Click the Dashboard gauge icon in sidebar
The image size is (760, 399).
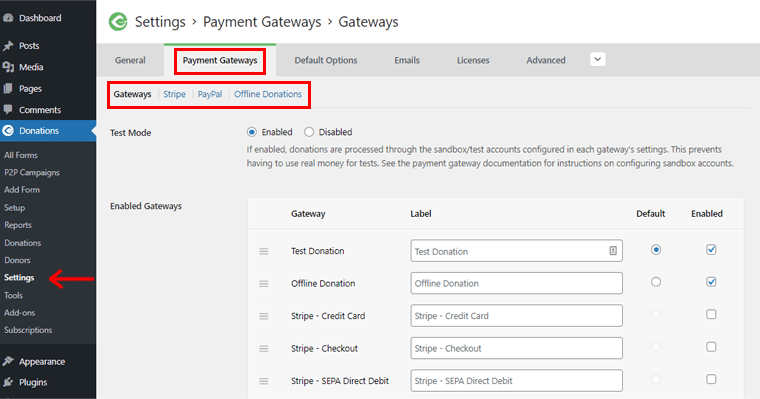[x=8, y=18]
